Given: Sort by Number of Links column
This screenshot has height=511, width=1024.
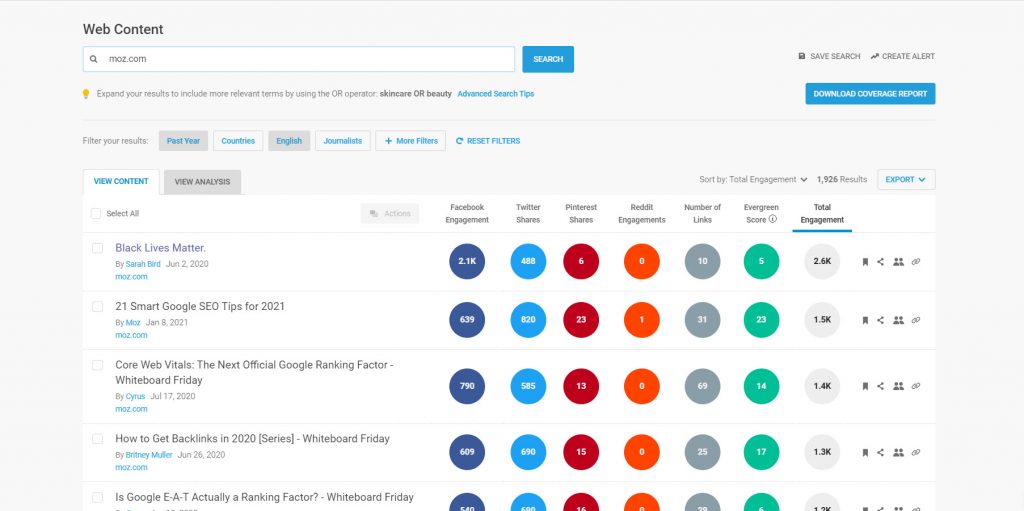Looking at the screenshot, I should (x=703, y=214).
